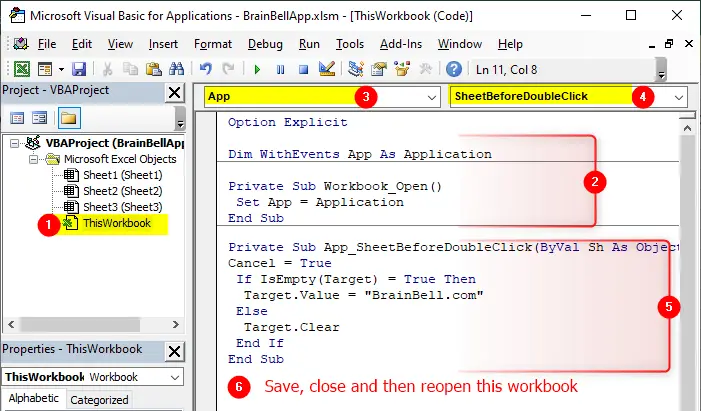
Task: Toggle Folders icon in Project panel
Action: tap(69, 118)
